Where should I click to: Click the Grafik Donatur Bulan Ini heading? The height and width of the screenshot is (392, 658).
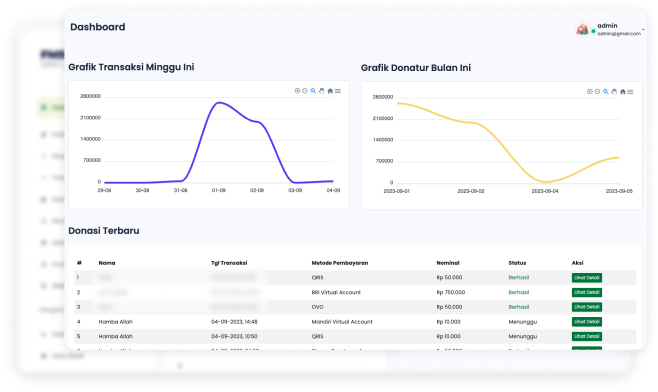[x=416, y=68]
